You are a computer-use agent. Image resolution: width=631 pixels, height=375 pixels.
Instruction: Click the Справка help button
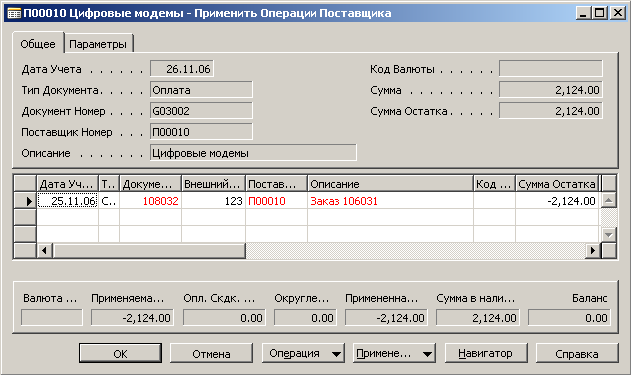[x=577, y=353]
